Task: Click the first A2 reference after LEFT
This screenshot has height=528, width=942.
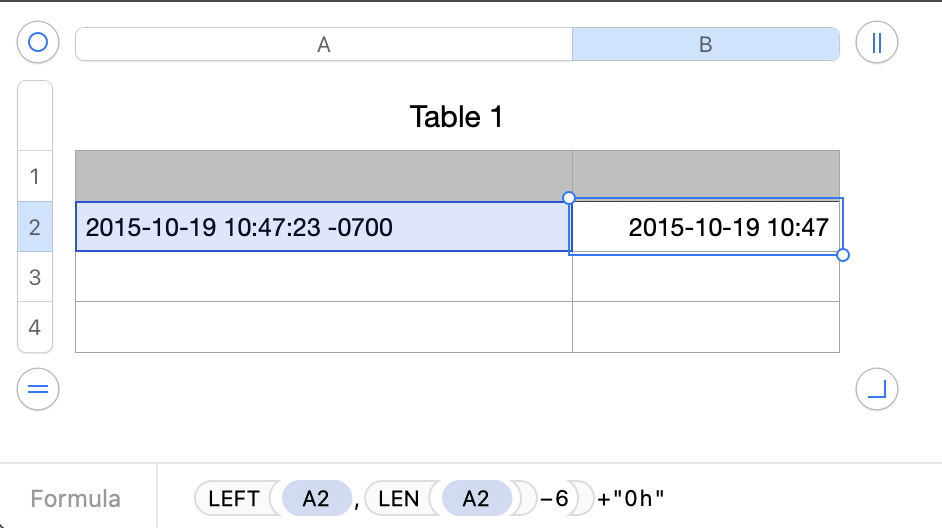Action: (316, 498)
